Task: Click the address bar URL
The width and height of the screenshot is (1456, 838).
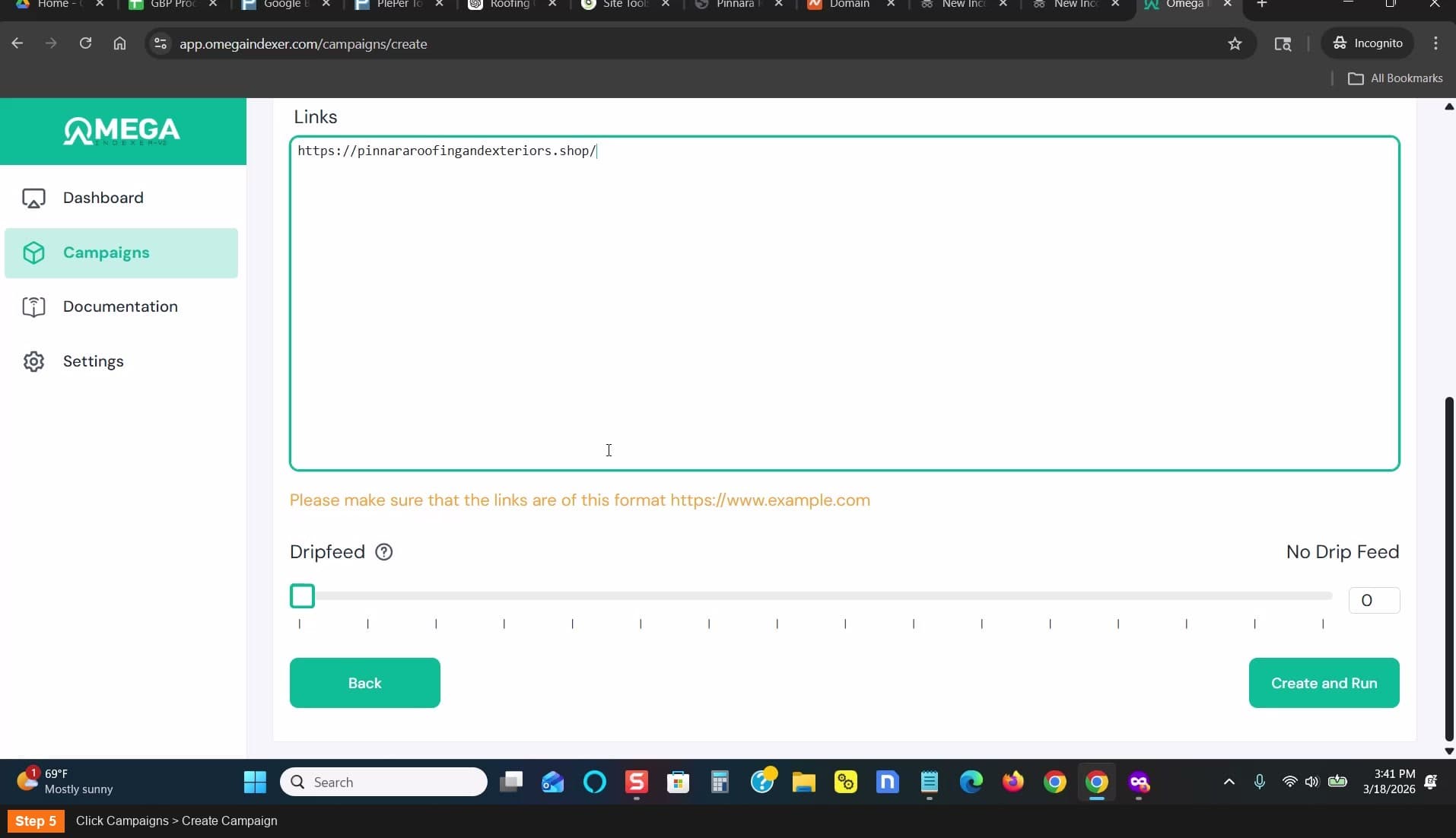Action: 303,44
